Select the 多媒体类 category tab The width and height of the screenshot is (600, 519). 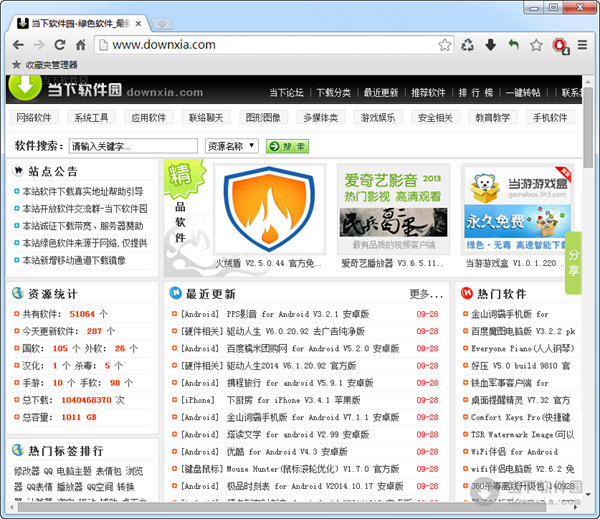point(321,118)
